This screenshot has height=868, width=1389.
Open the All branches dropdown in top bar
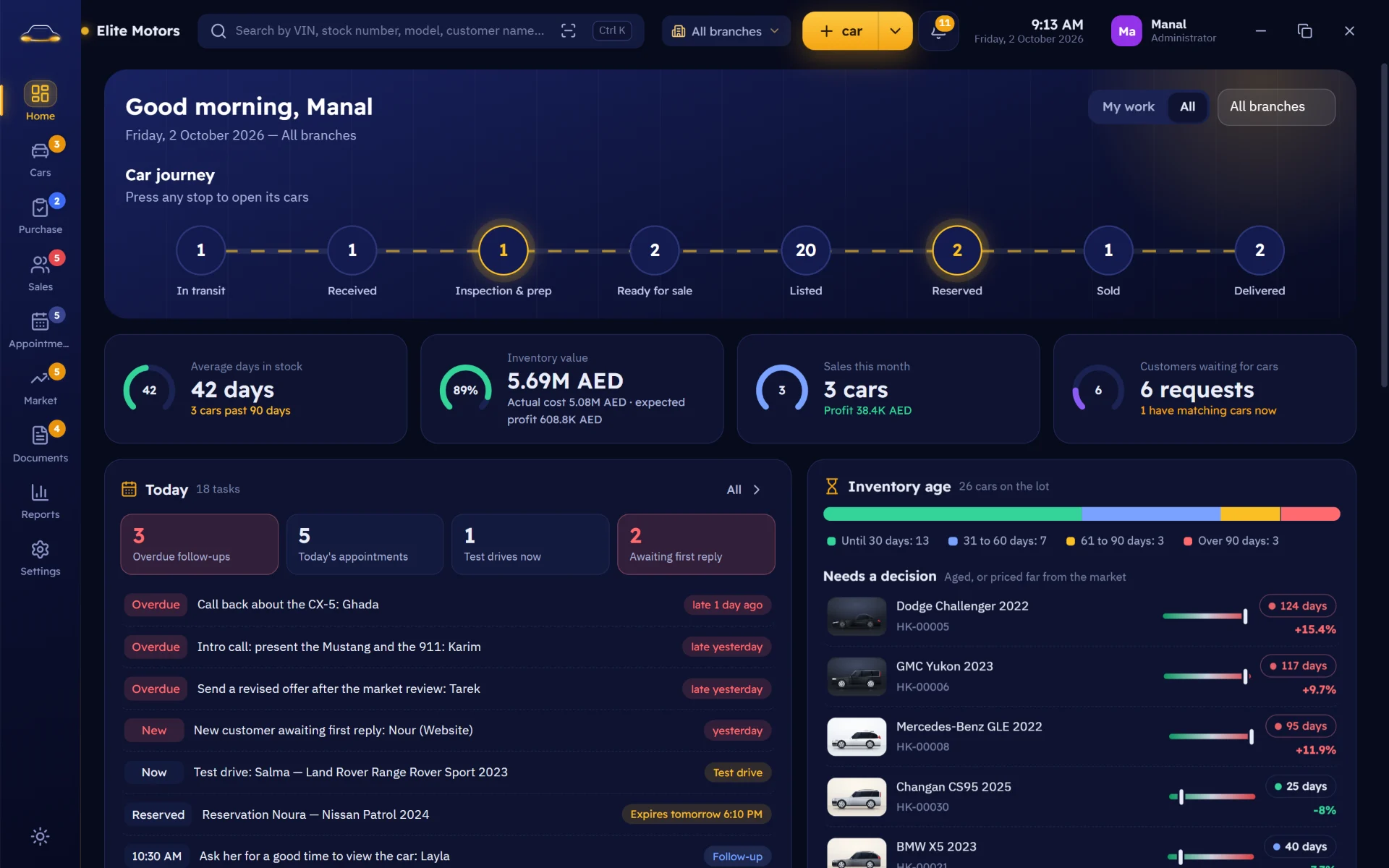[x=726, y=31]
